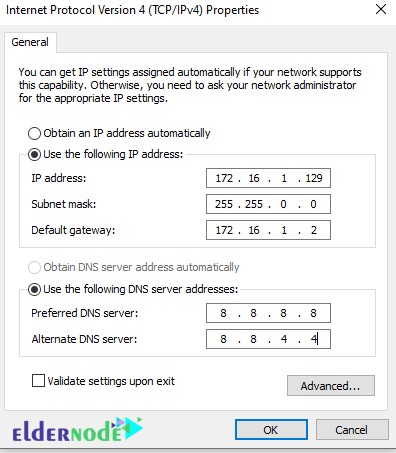Switch to the General tab

click(30, 42)
